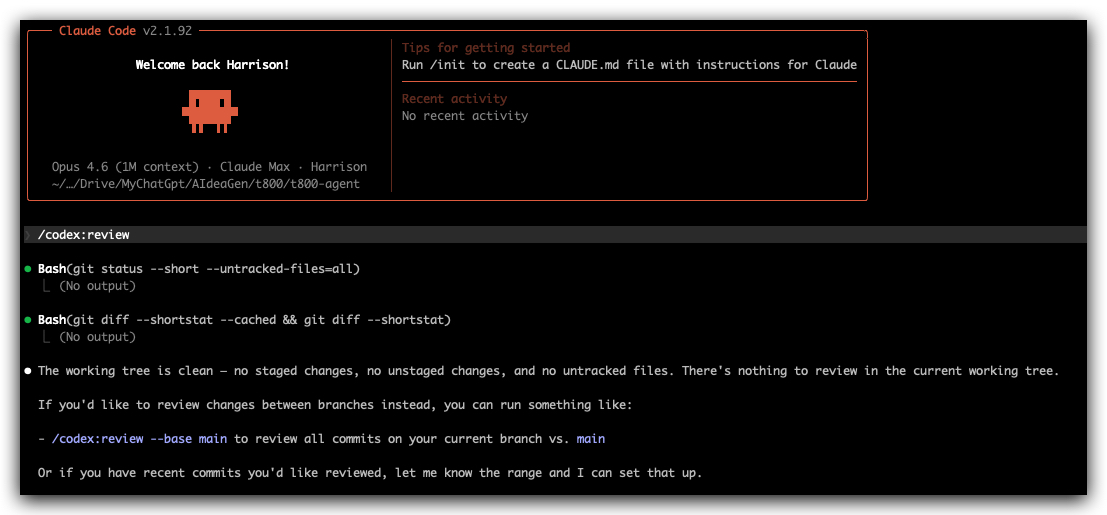Click the green bullet beside git status command

tap(28, 269)
